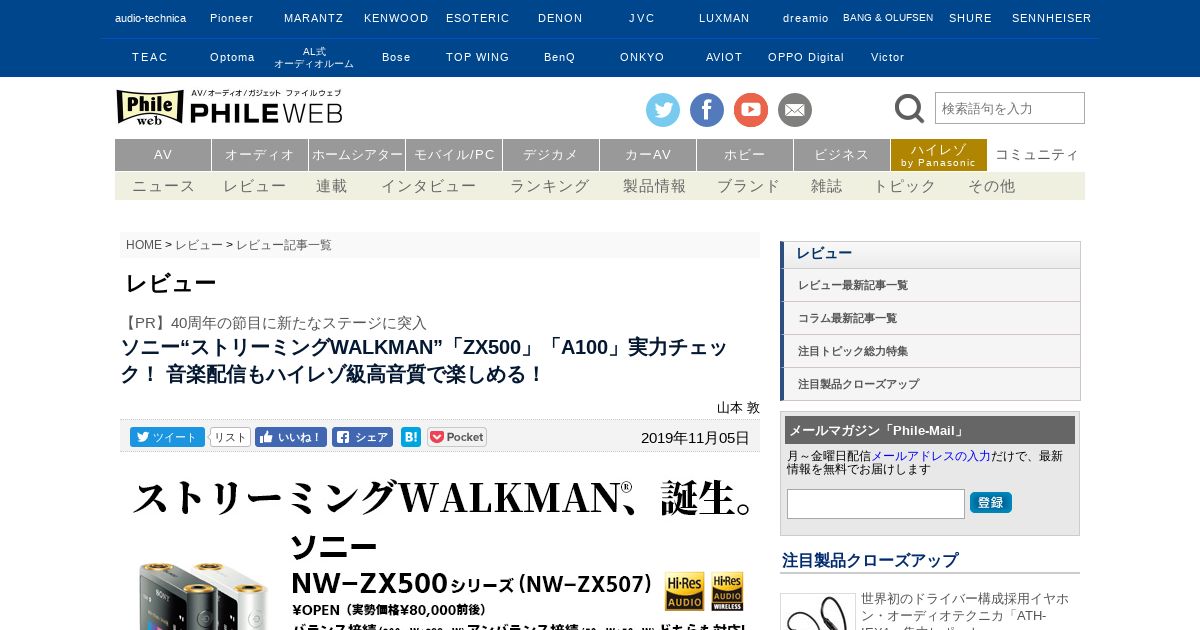Open the audio-technica brand link
The image size is (1200, 630).
(150, 18)
